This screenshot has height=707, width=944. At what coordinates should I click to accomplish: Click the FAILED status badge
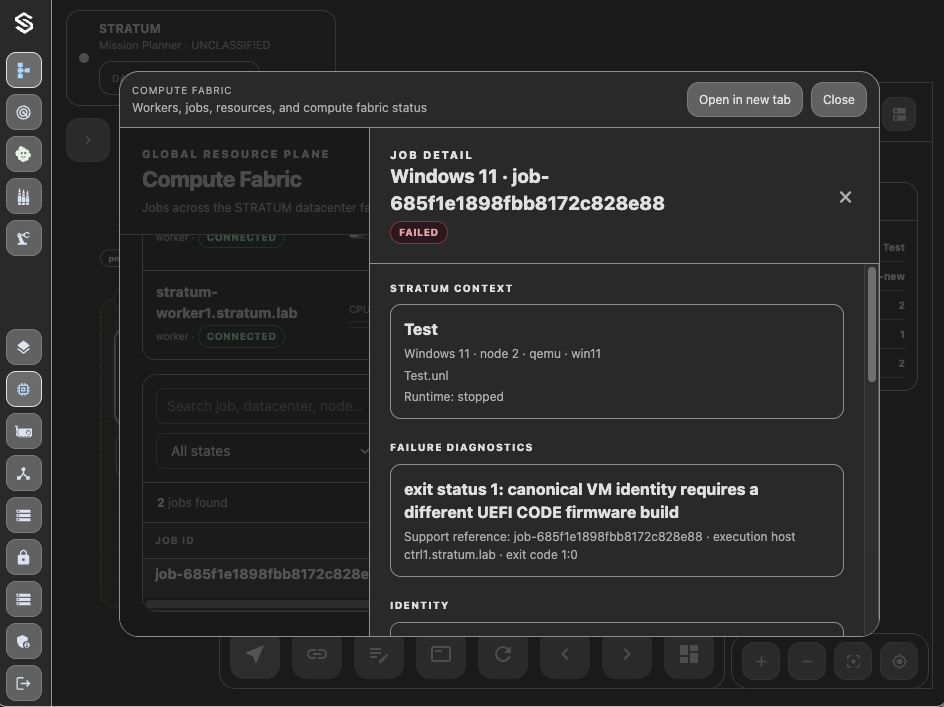point(419,232)
